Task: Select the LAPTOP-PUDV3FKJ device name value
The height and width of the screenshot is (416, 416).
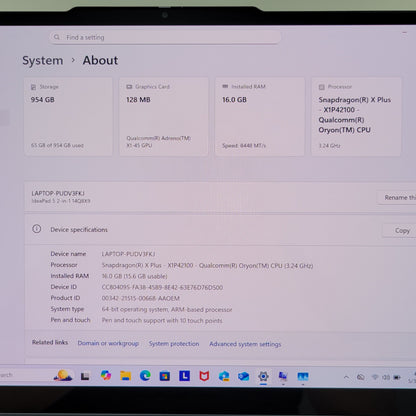Action: click(x=128, y=254)
